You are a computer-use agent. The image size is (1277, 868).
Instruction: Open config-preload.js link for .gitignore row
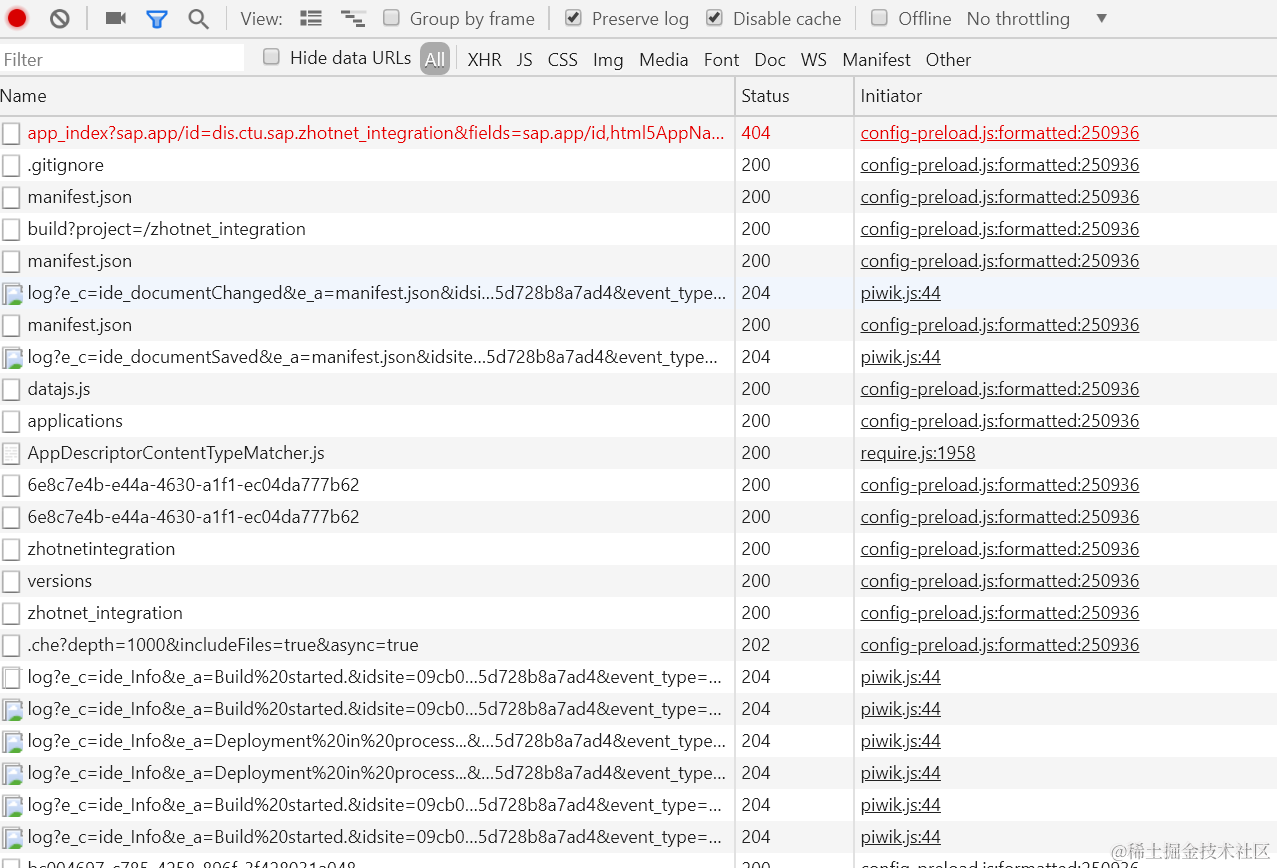pyautogui.click(x=1000, y=165)
